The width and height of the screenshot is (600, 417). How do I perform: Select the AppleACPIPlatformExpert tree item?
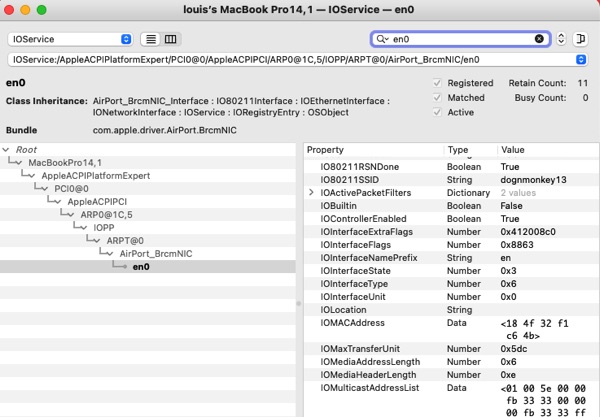93,175
